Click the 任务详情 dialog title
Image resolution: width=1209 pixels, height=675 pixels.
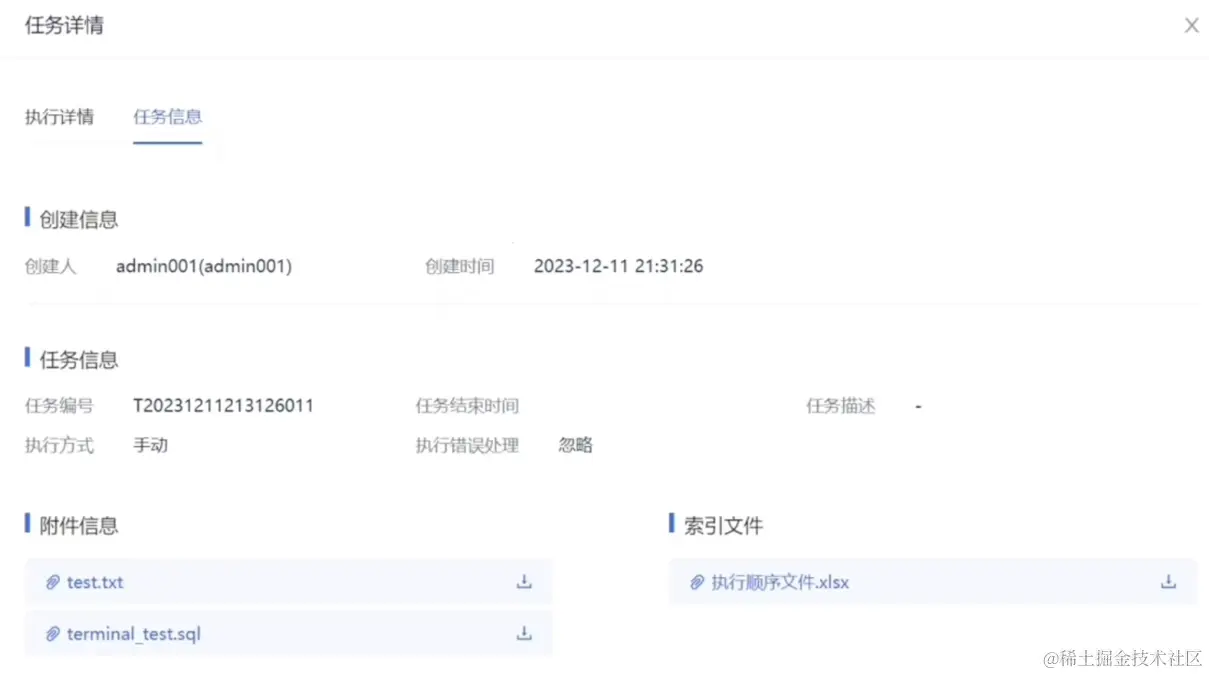[x=64, y=26]
